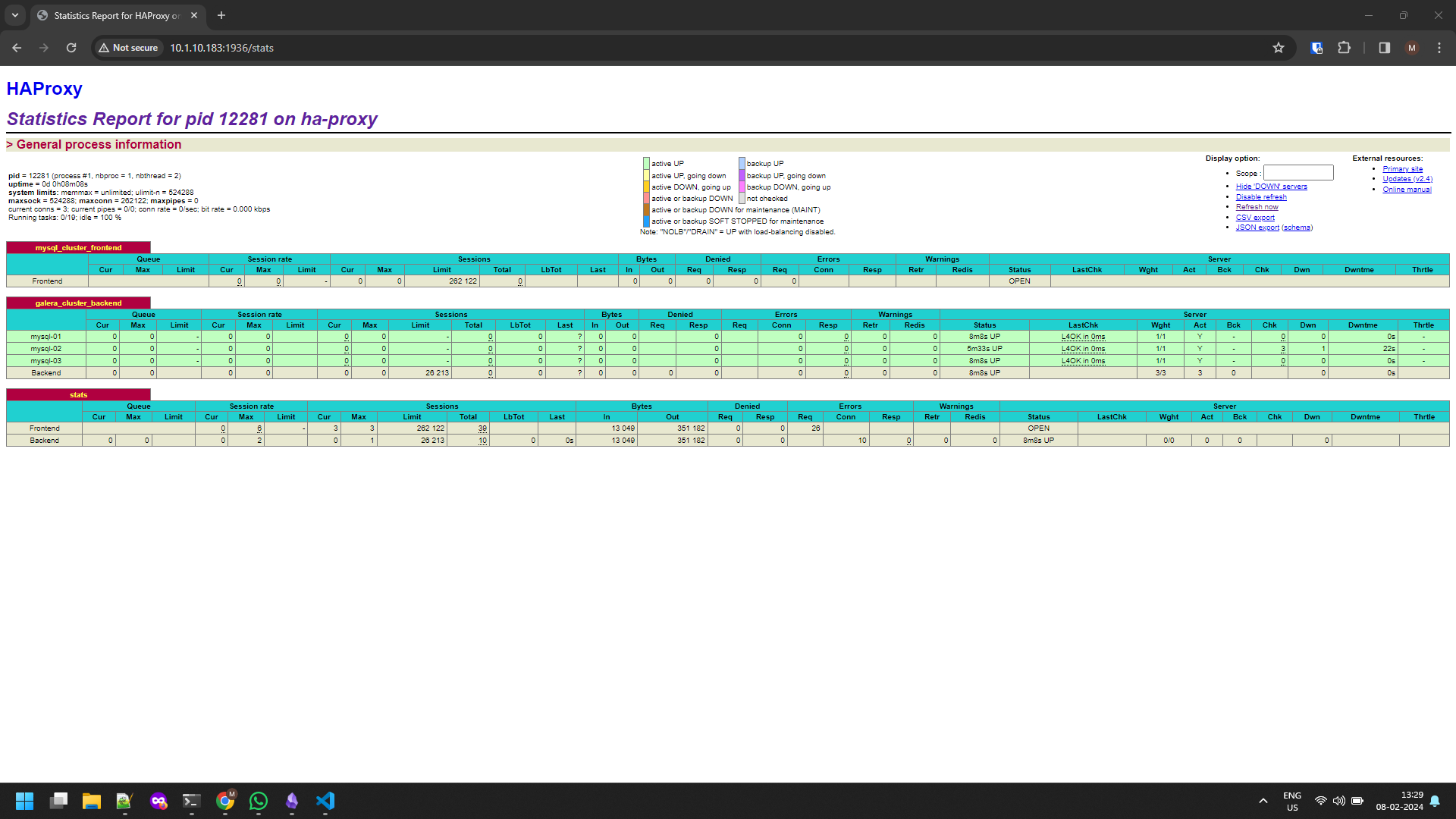Export statistics via CSV export link
The height and width of the screenshot is (819, 1456).
1255,217
